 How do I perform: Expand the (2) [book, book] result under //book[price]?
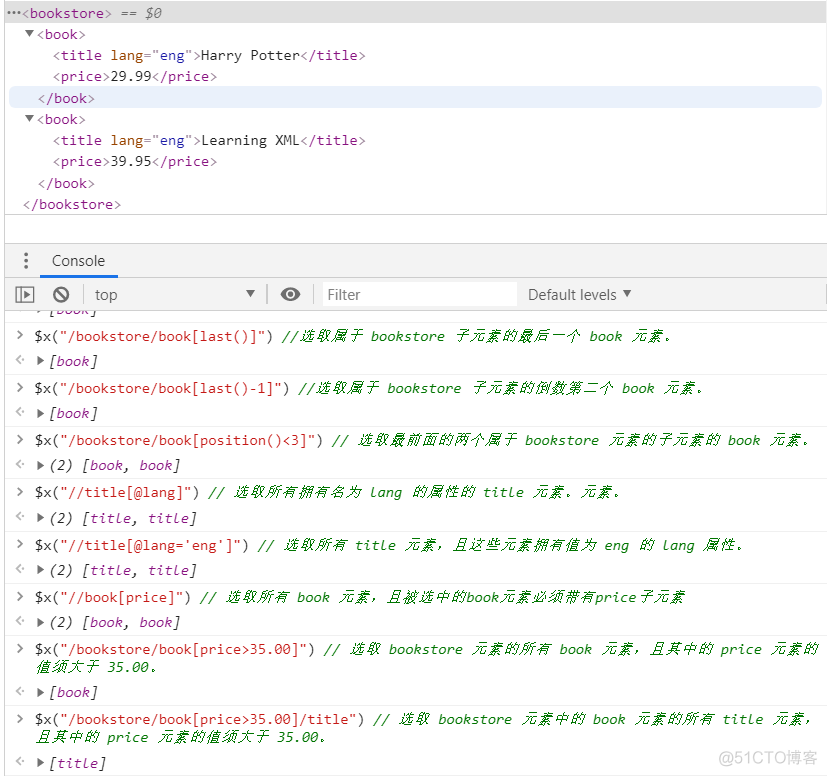[40, 622]
